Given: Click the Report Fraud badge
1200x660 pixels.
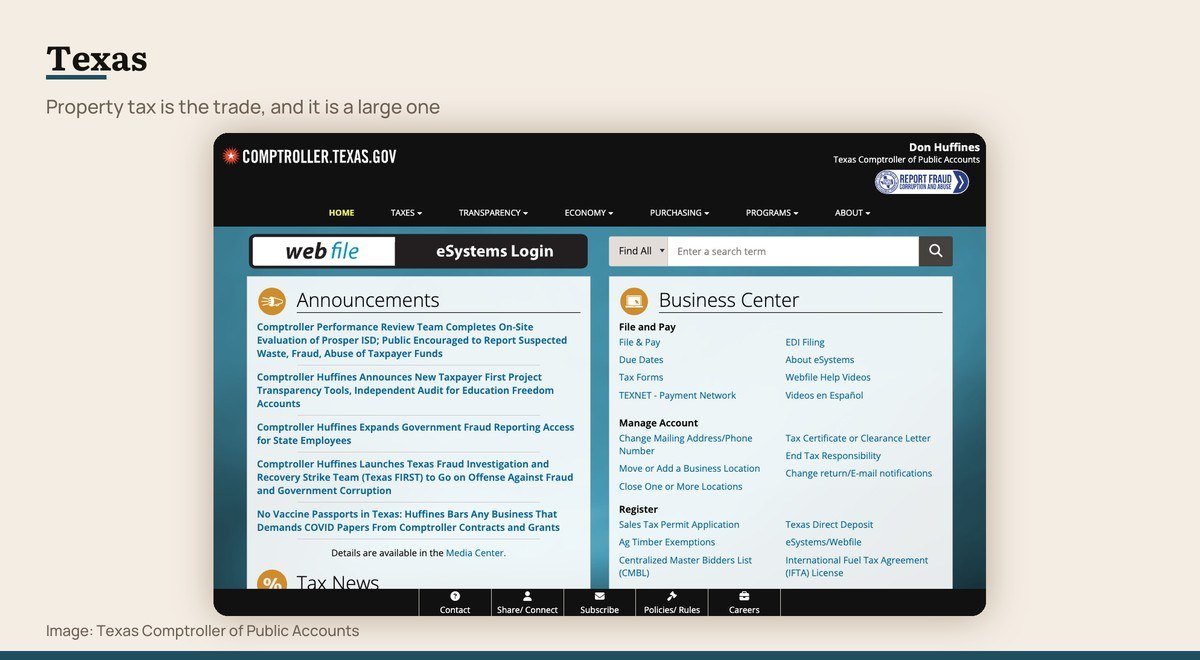Looking at the screenshot, I should (x=922, y=181).
